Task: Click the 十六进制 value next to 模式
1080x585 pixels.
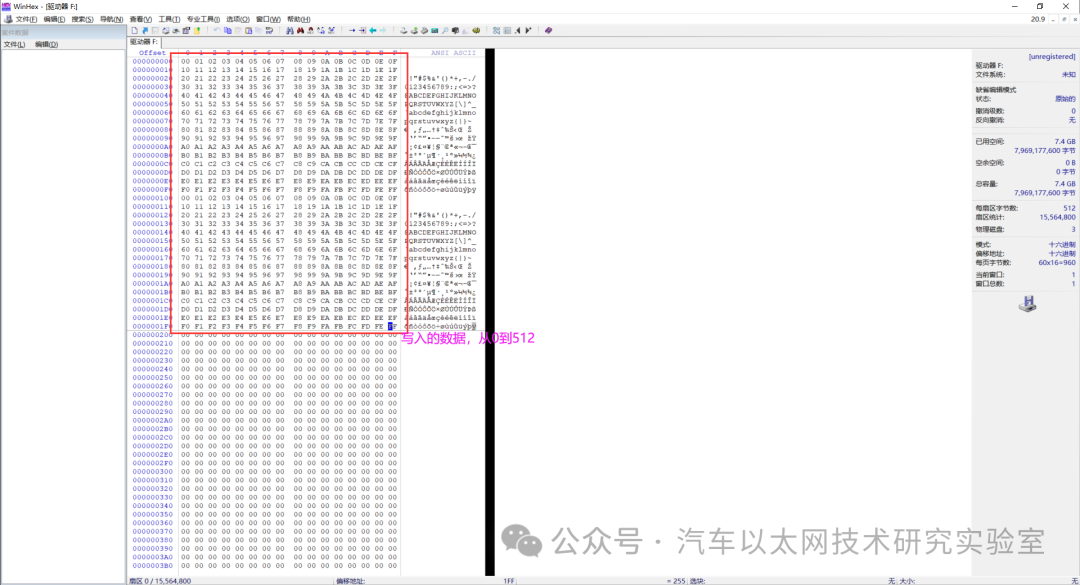Action: click(x=1061, y=245)
